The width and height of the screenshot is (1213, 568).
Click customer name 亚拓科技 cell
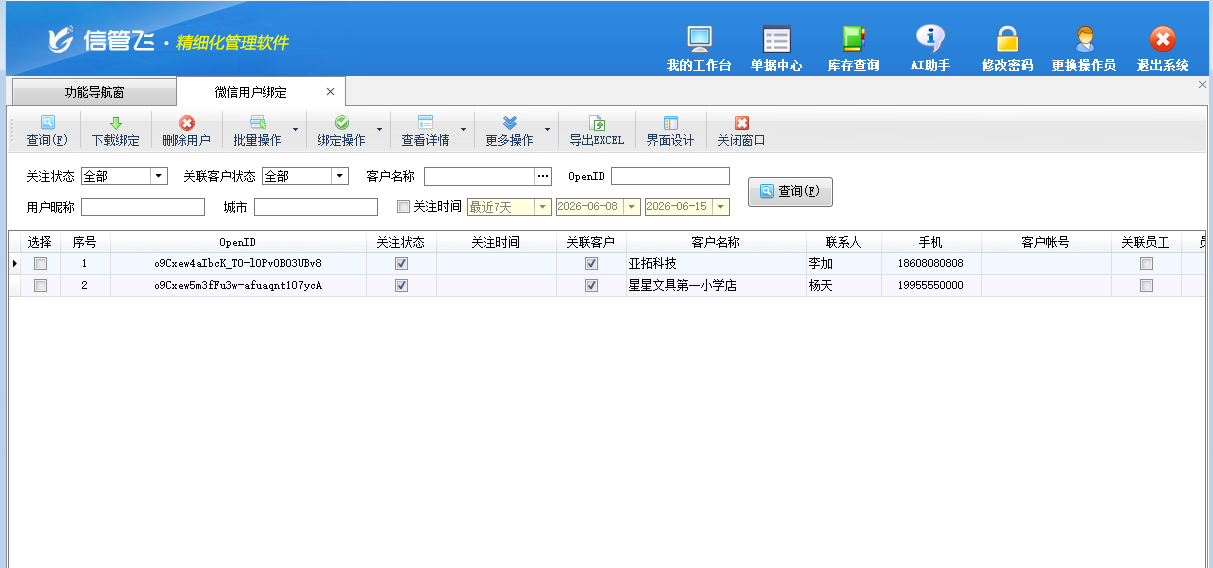pos(716,264)
